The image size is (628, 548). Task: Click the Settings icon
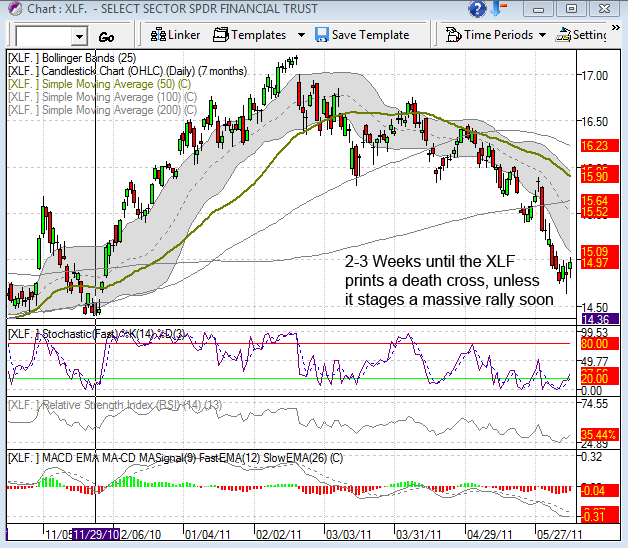[563, 35]
